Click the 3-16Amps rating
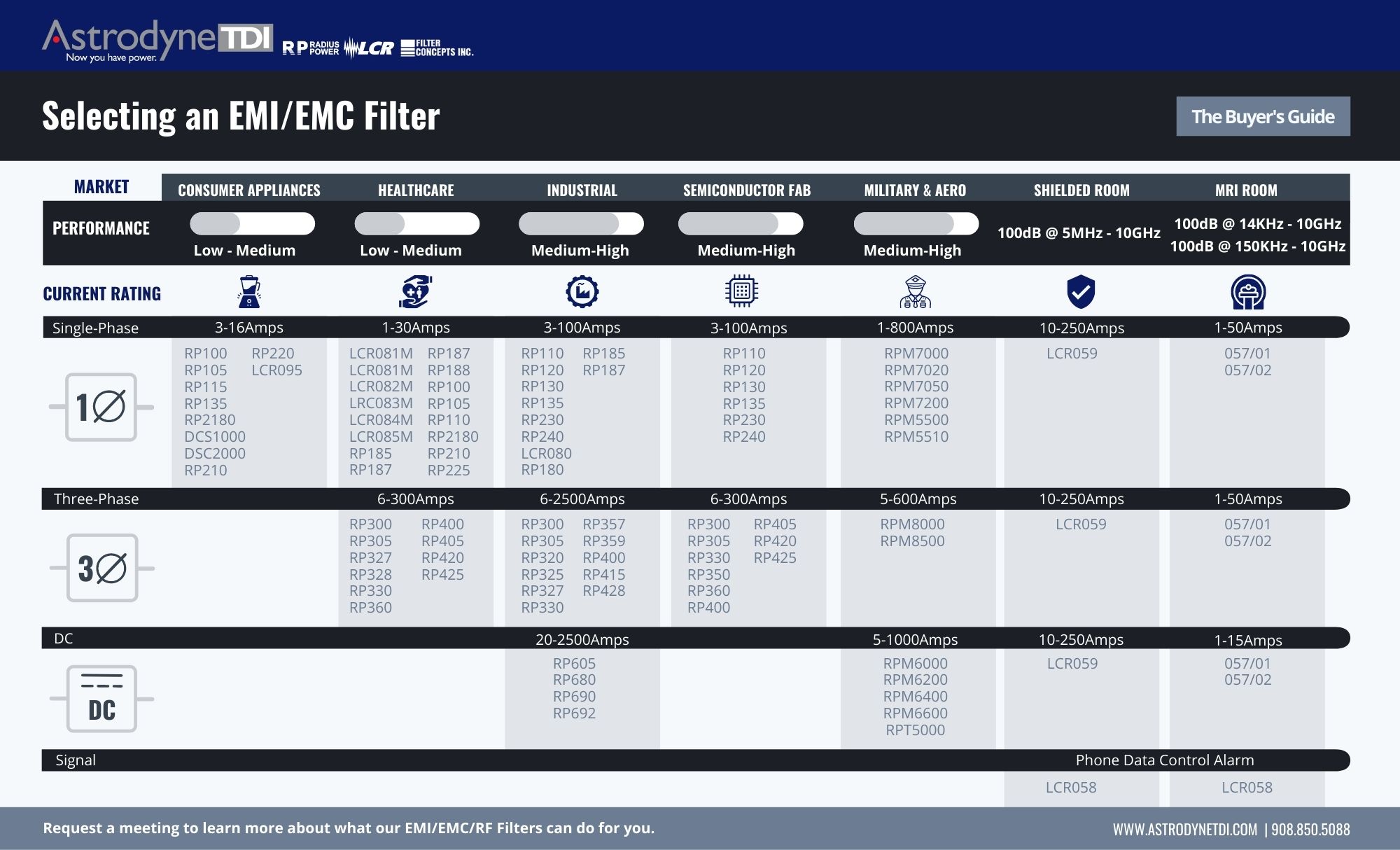 [249, 327]
